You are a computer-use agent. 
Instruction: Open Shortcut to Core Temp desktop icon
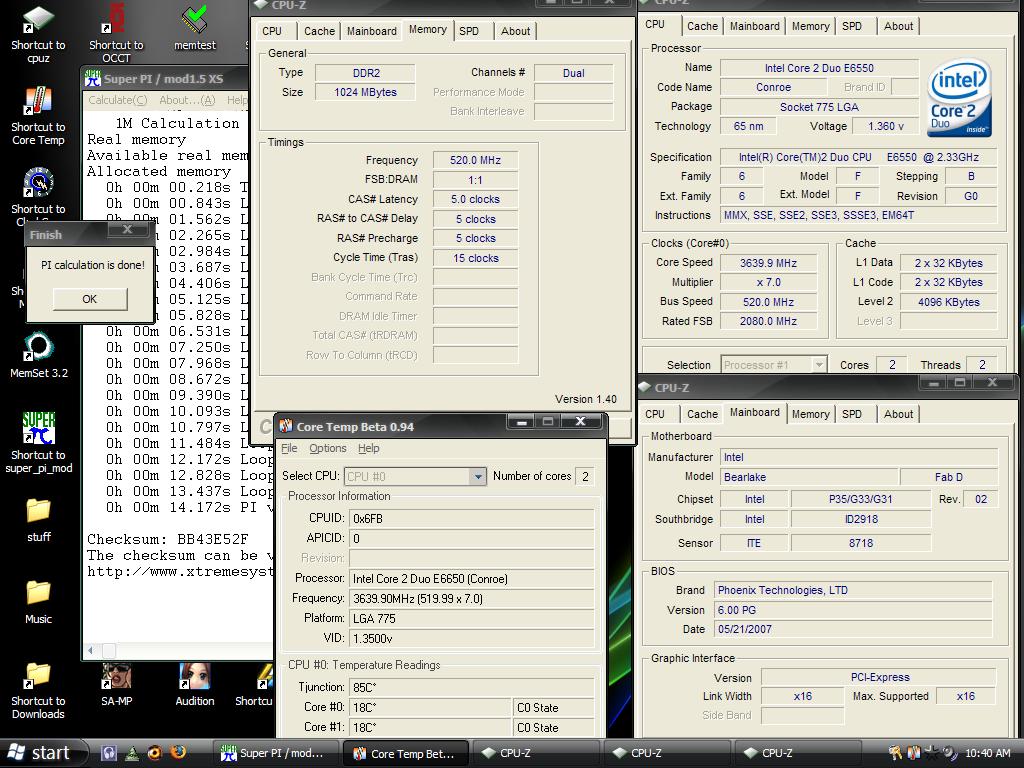[x=39, y=116]
